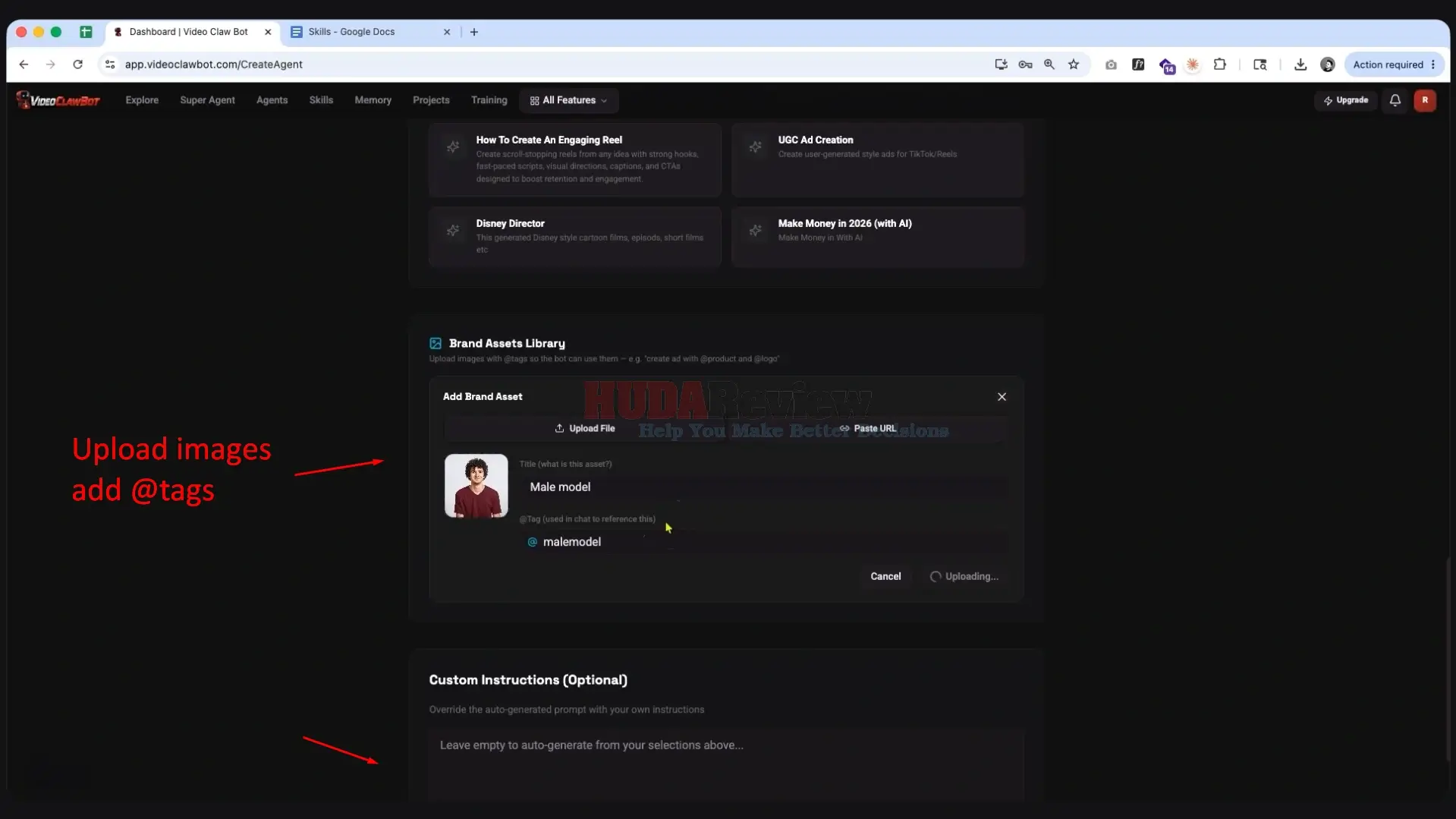Bookmark this page with star icon
The height and width of the screenshot is (819, 1456).
point(1074,65)
